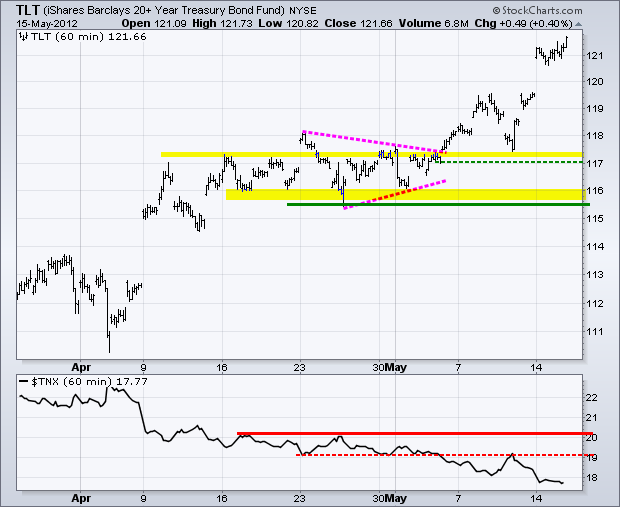Click the 117 price axis label
Screen dimensions: 620x507
595,163
